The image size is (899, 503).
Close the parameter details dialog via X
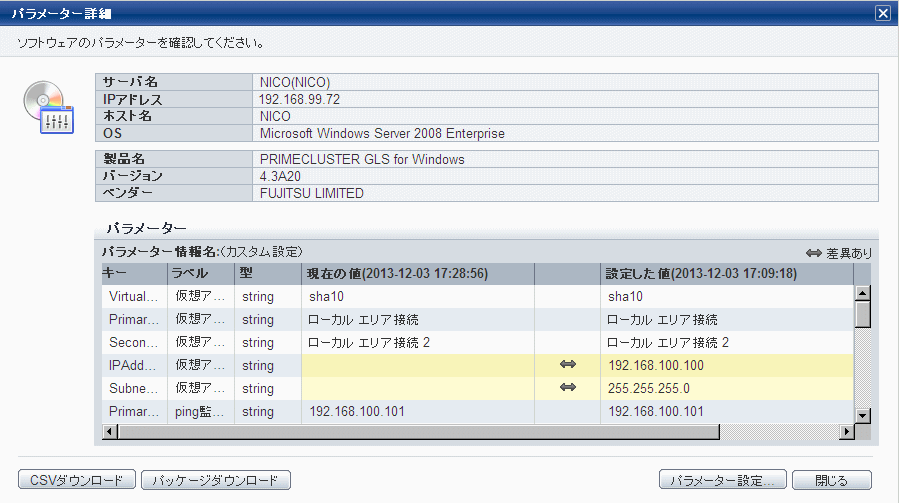(883, 13)
